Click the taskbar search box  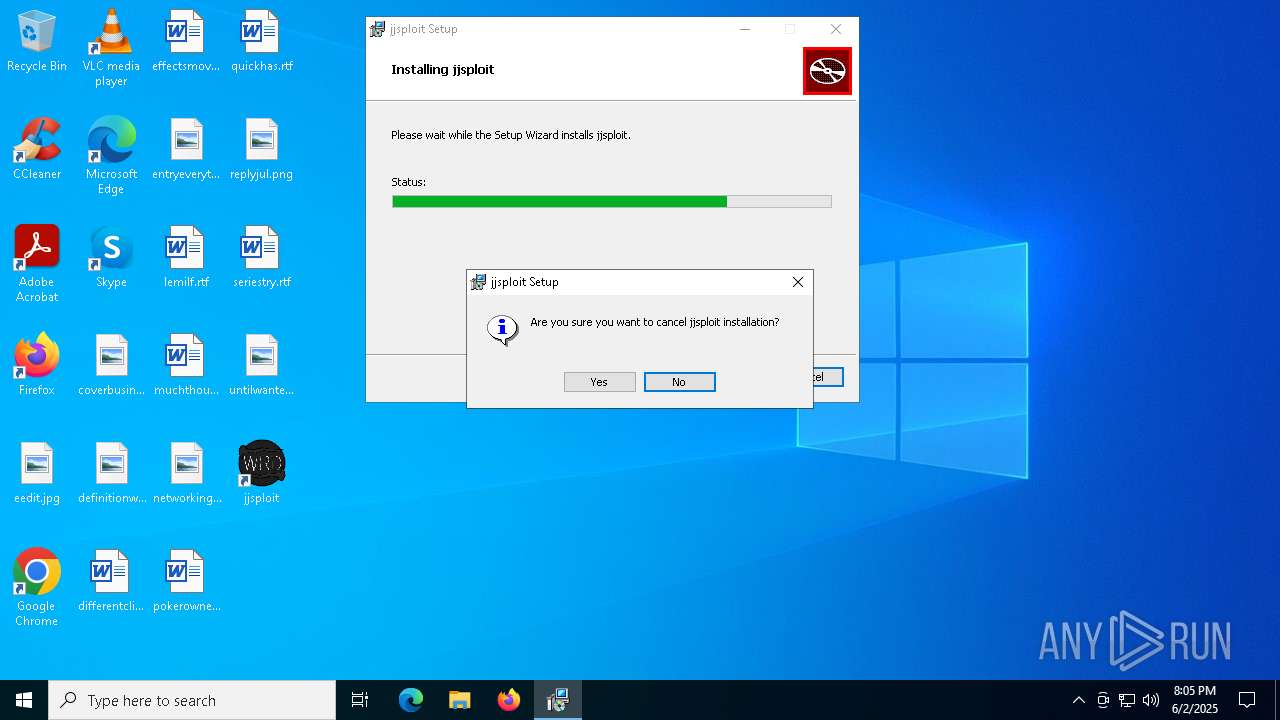(192, 700)
